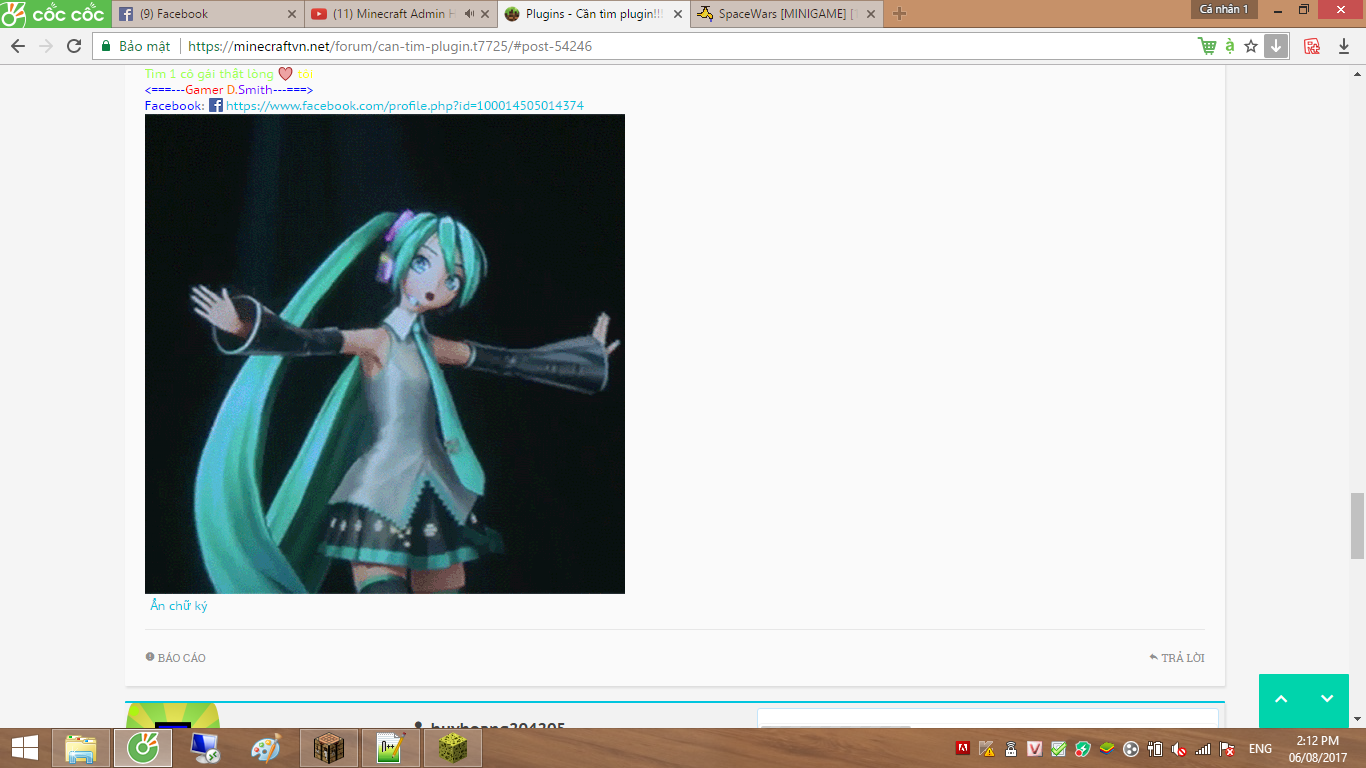The width and height of the screenshot is (1366, 768).
Task: Launch Paint from the taskbar palette icon
Action: 266,748
